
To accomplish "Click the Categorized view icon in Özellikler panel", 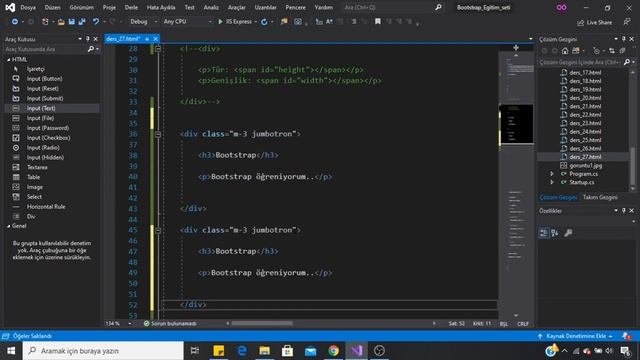I will 544,233.
